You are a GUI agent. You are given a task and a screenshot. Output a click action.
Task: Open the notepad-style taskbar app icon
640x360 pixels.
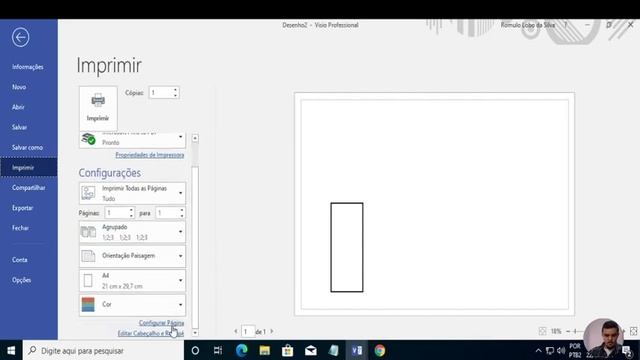coord(333,351)
